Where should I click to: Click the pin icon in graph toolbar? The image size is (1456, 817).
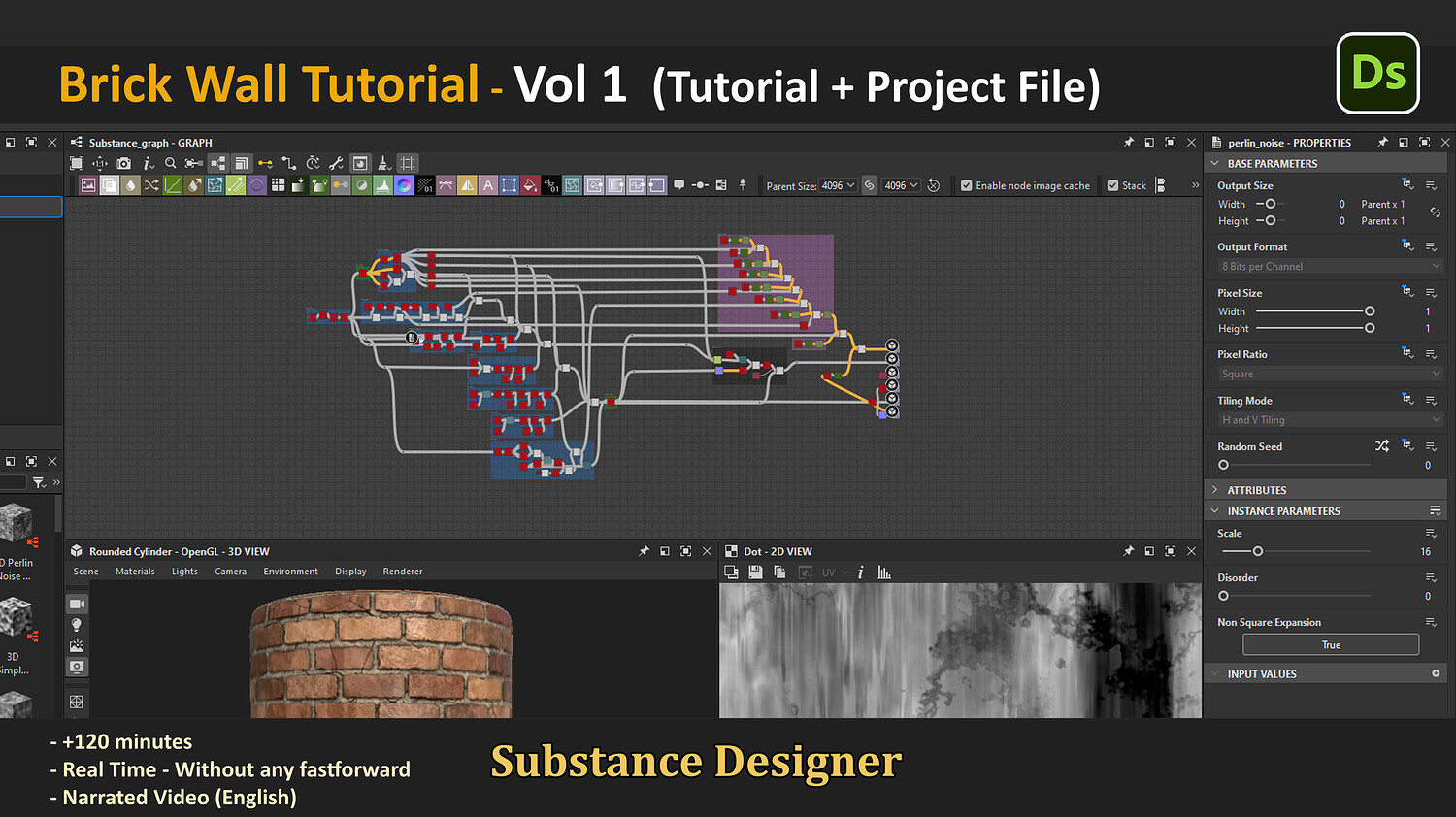tap(743, 184)
